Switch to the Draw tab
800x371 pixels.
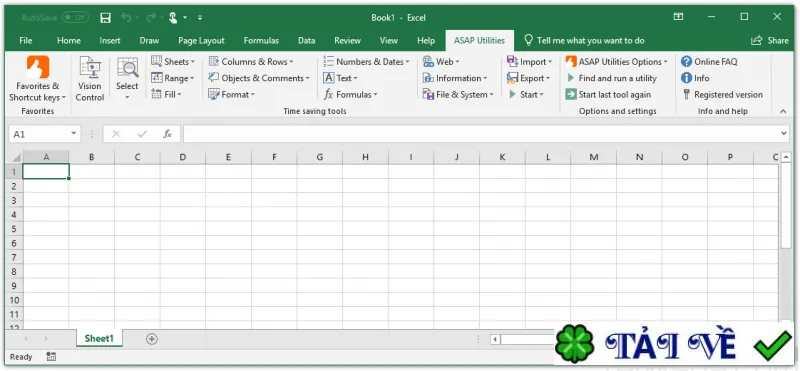pos(149,41)
